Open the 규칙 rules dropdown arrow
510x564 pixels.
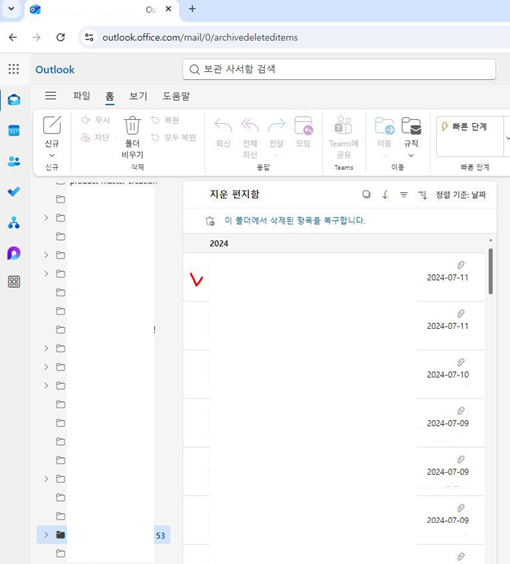(x=411, y=155)
